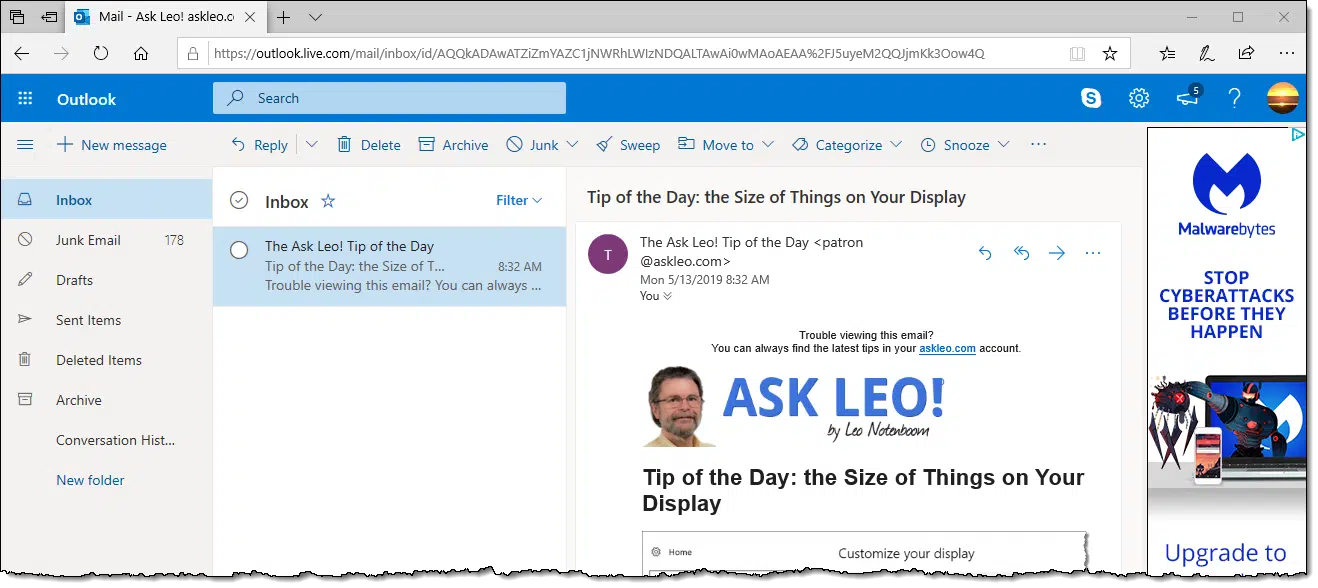Open the Categorize dropdown
Image resolution: width=1318 pixels, height=588 pixels.
896,145
